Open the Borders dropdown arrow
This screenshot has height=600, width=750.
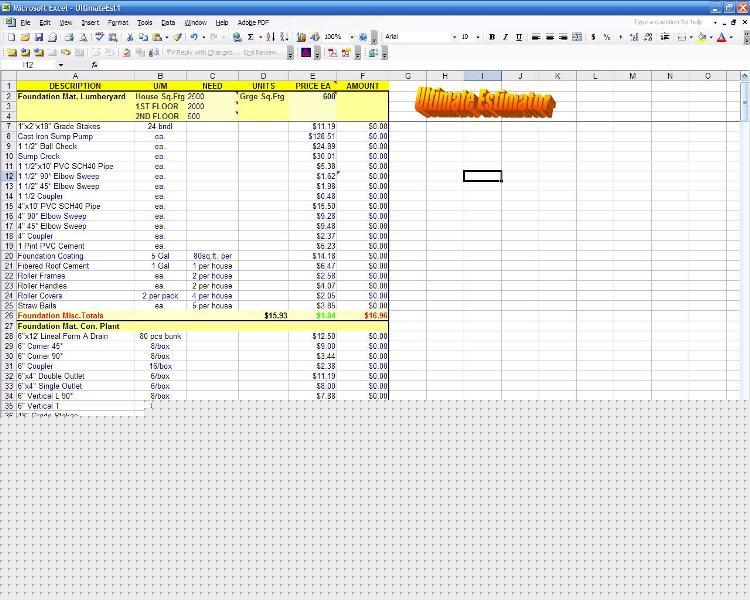pos(691,37)
